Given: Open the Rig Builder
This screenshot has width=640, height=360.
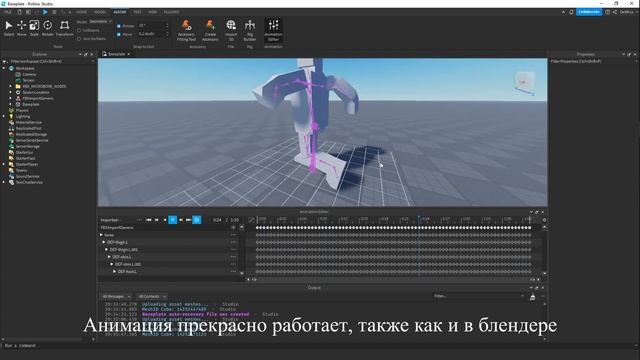Looking at the screenshot, I should [x=250, y=30].
